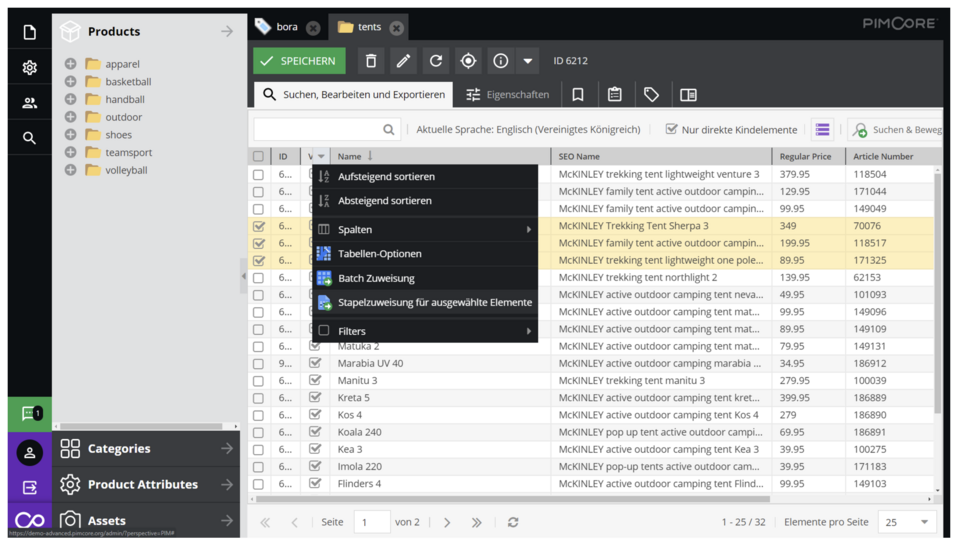Open the Categories panel

[146, 449]
